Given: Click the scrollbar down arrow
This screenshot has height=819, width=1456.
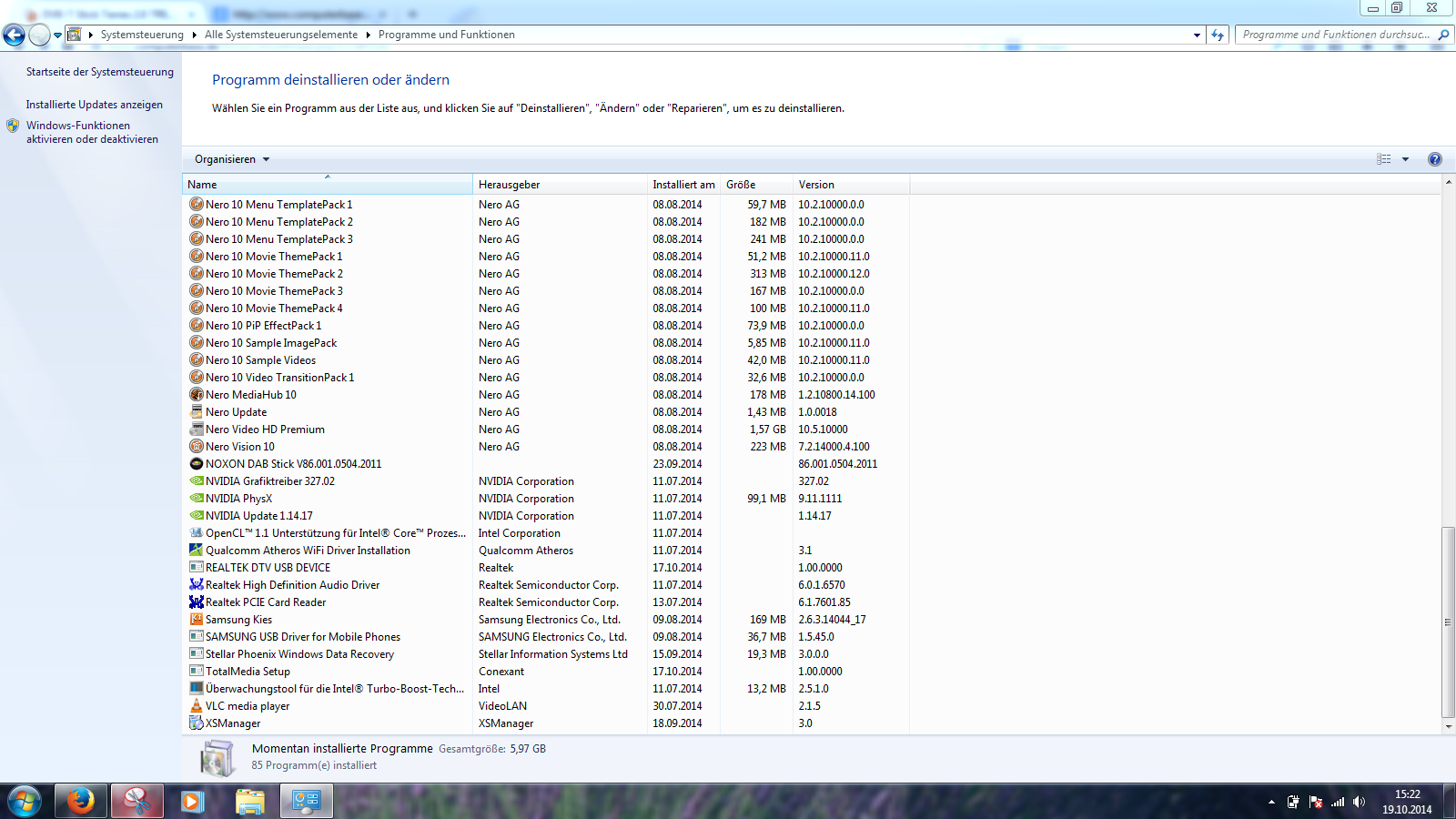Looking at the screenshot, I should click(1448, 727).
